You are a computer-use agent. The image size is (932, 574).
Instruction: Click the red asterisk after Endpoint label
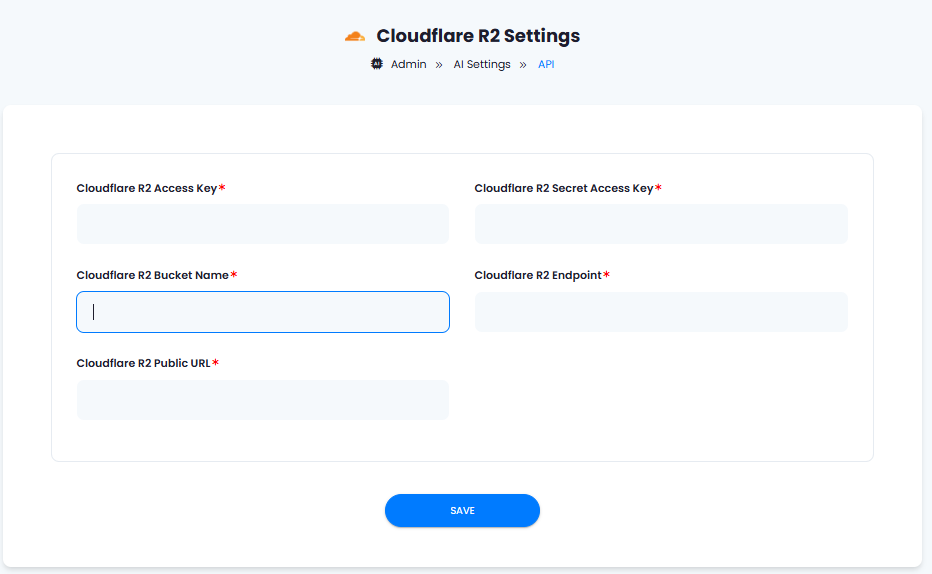(x=606, y=274)
